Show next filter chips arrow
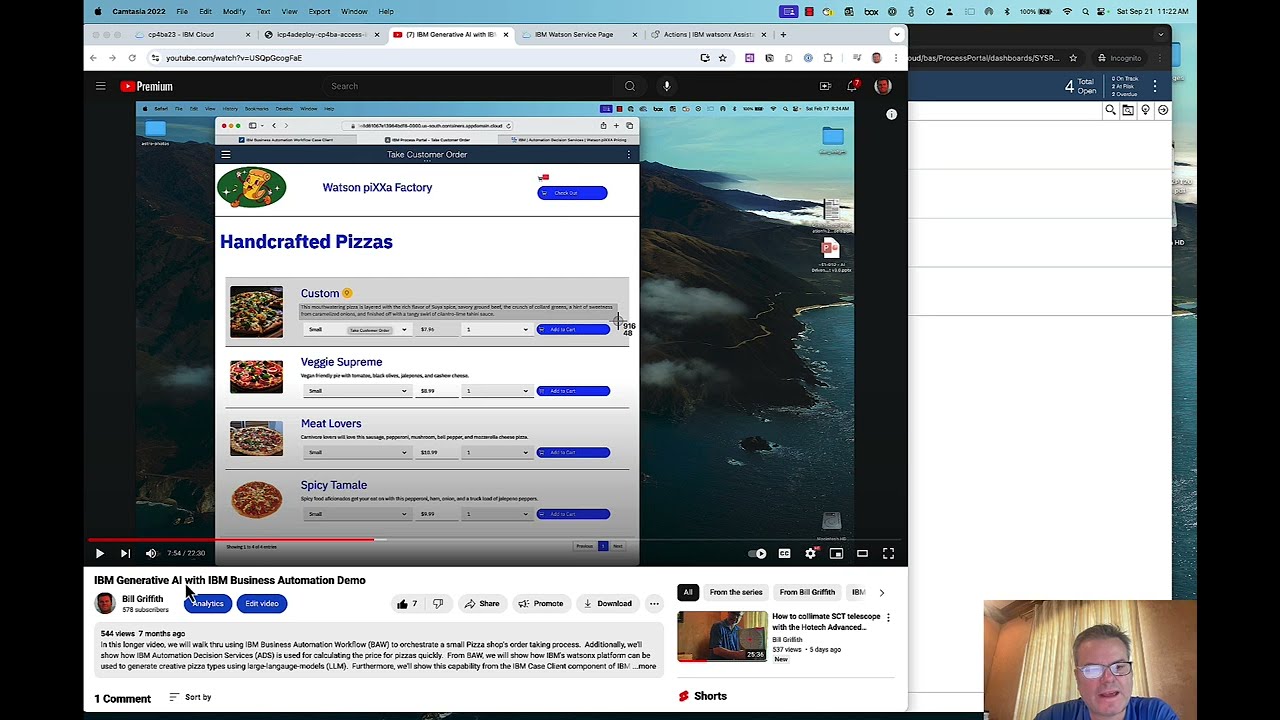The height and width of the screenshot is (720, 1280). (881, 592)
